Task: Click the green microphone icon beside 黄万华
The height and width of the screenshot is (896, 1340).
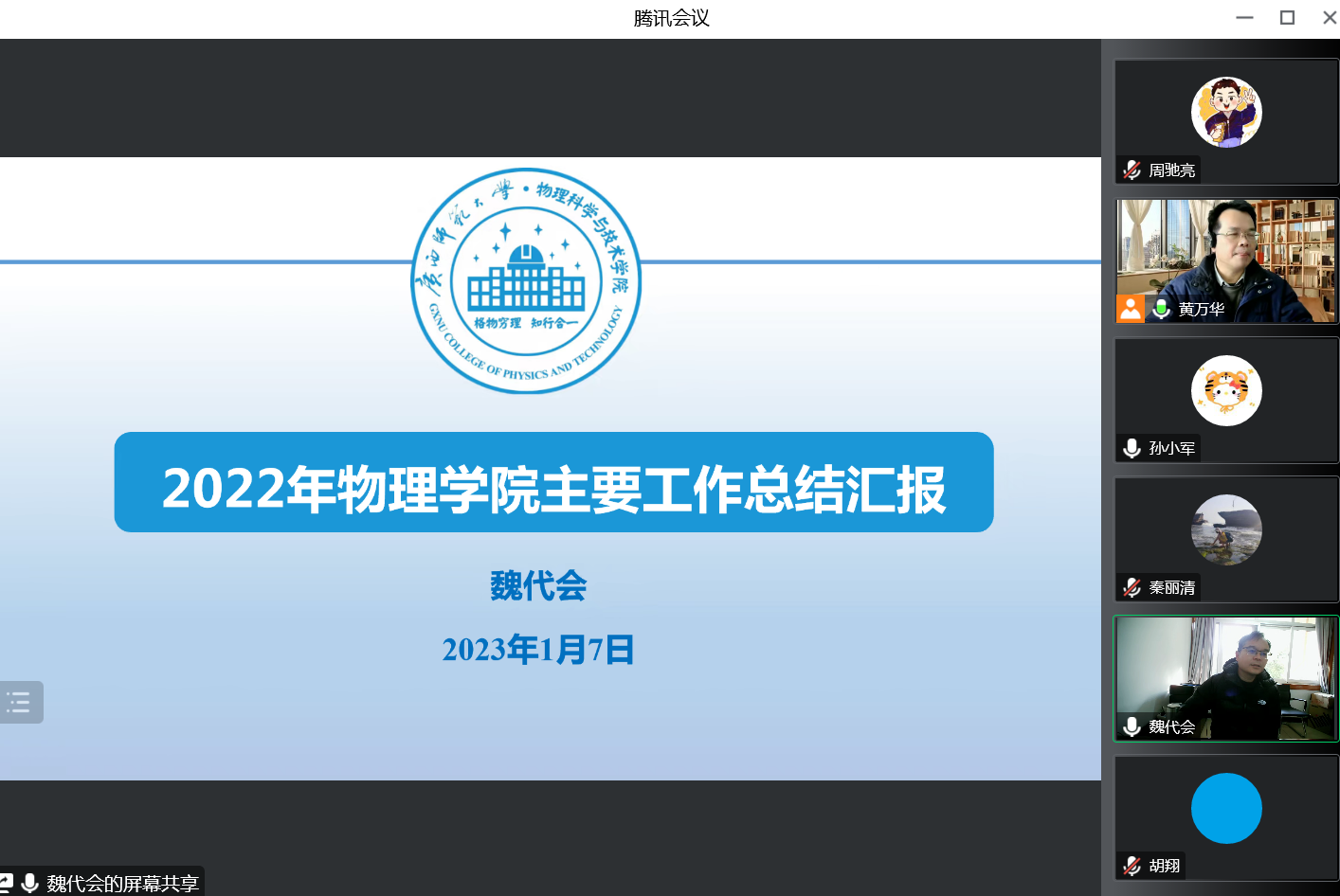Action: [1161, 309]
